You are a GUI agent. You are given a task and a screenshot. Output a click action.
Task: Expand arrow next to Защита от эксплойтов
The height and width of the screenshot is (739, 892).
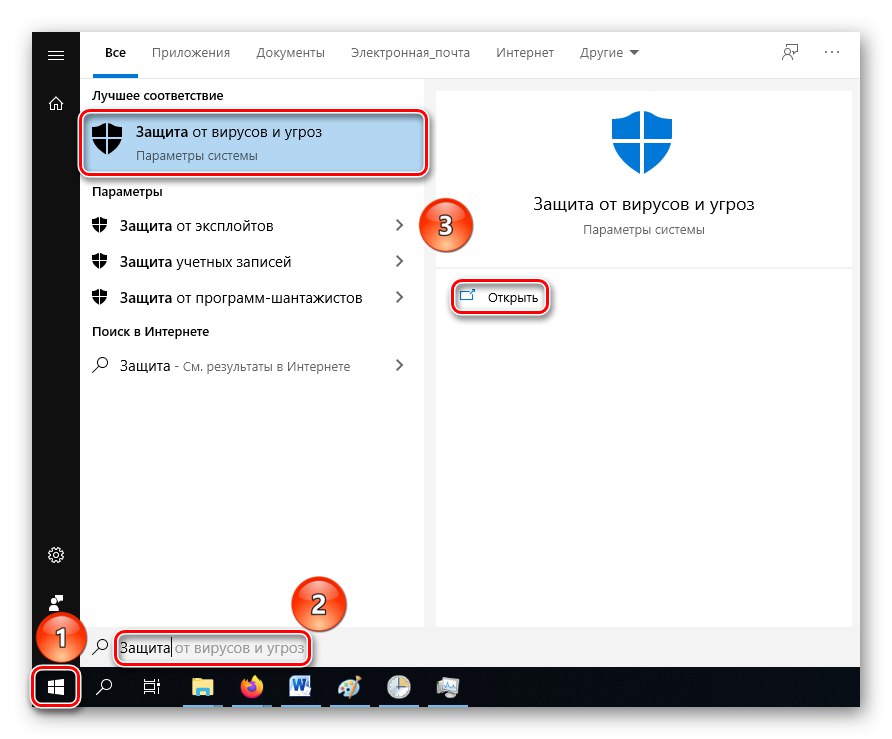coord(399,226)
